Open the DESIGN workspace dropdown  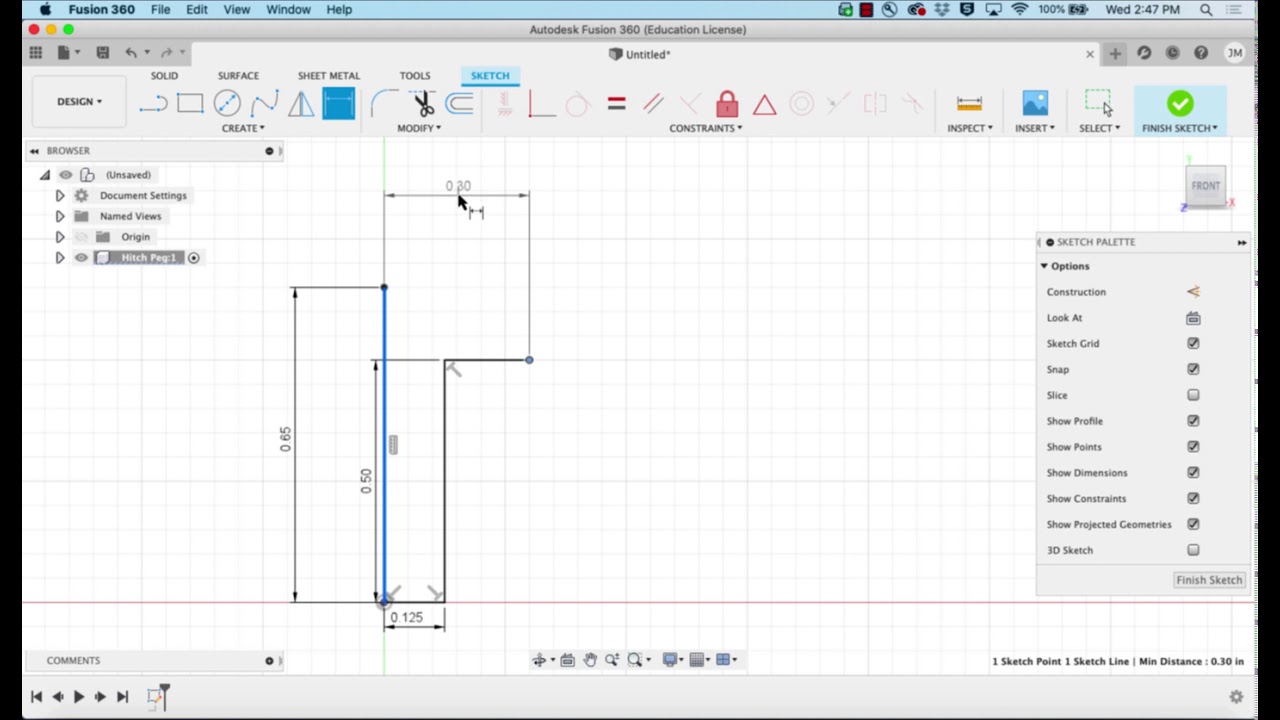[79, 101]
